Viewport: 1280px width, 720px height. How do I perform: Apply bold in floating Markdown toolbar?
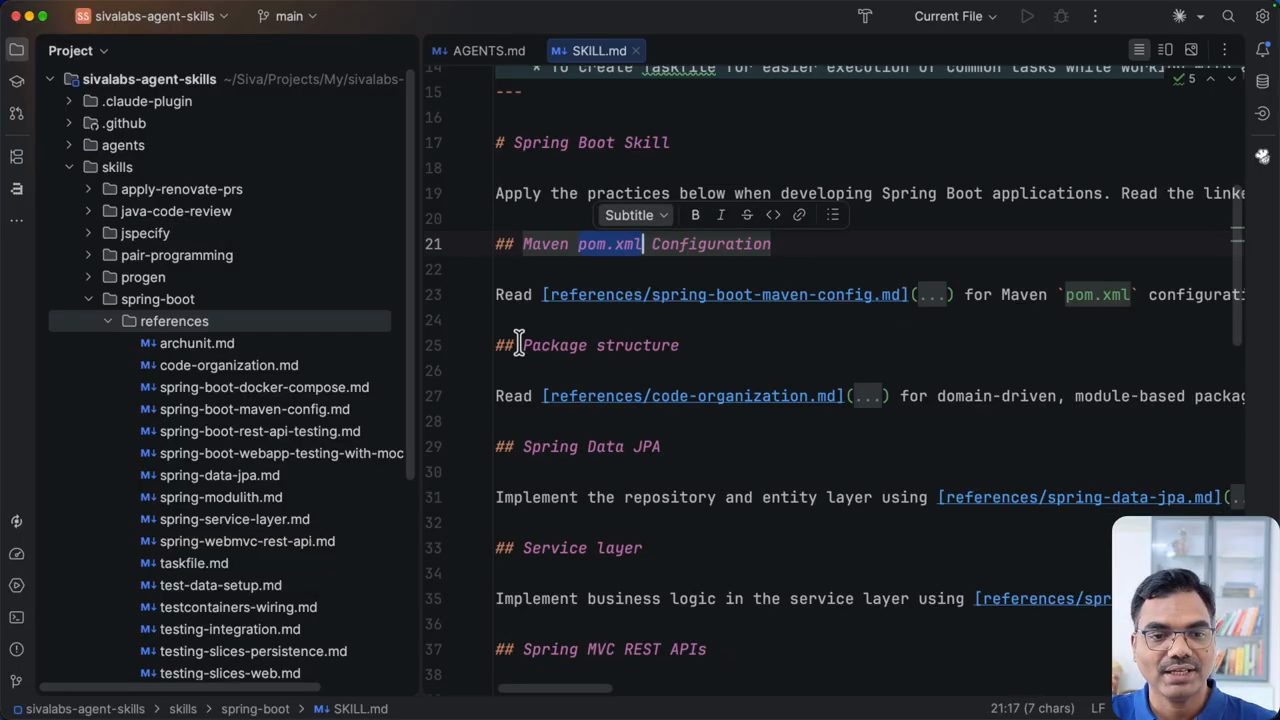click(695, 215)
